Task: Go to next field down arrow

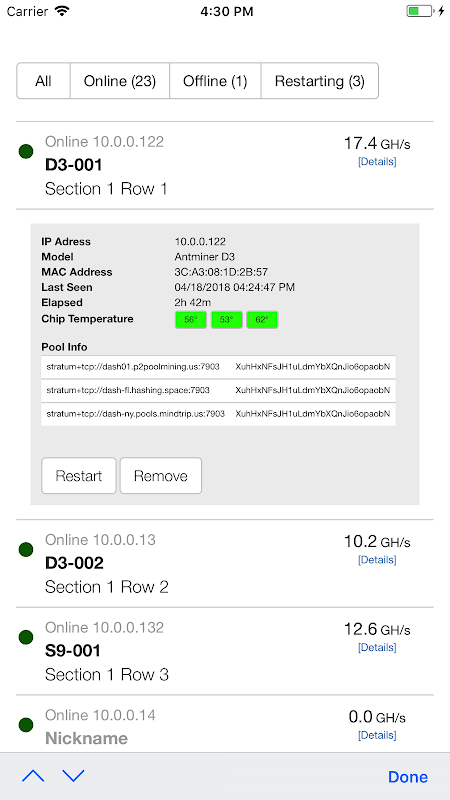Action: pos(73,776)
